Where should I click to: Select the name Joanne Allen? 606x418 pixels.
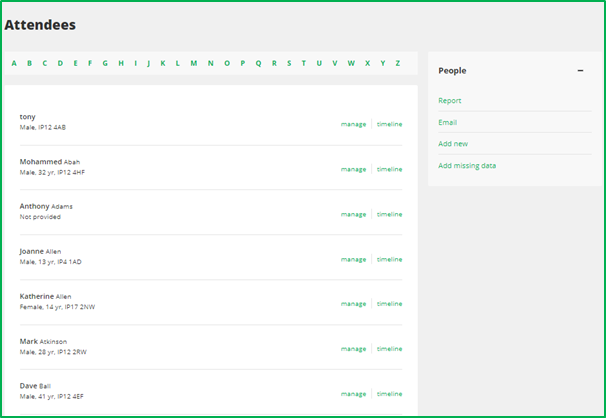tap(40, 251)
